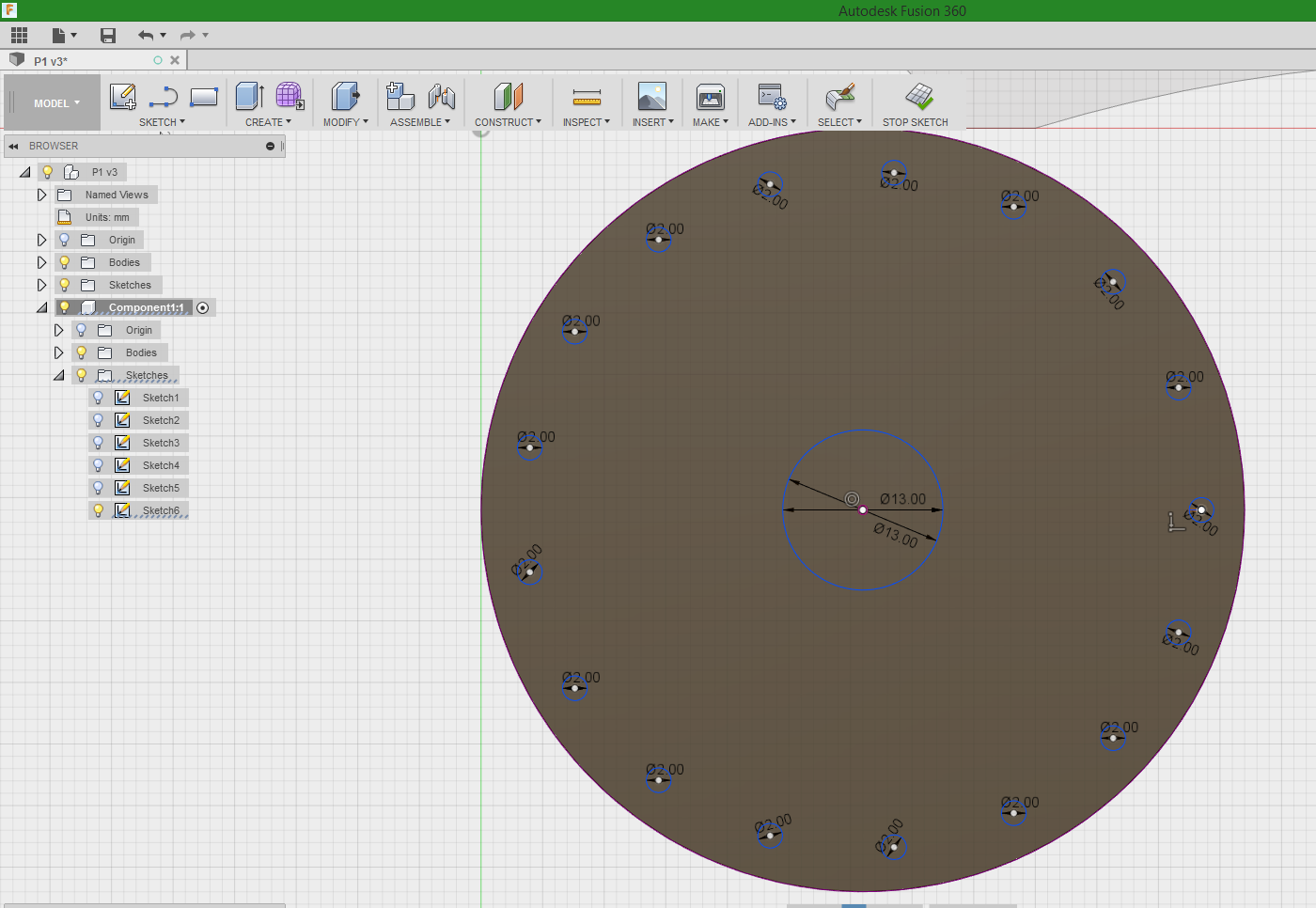Click the Units mm document icon
The height and width of the screenshot is (908, 1316).
pos(65,217)
